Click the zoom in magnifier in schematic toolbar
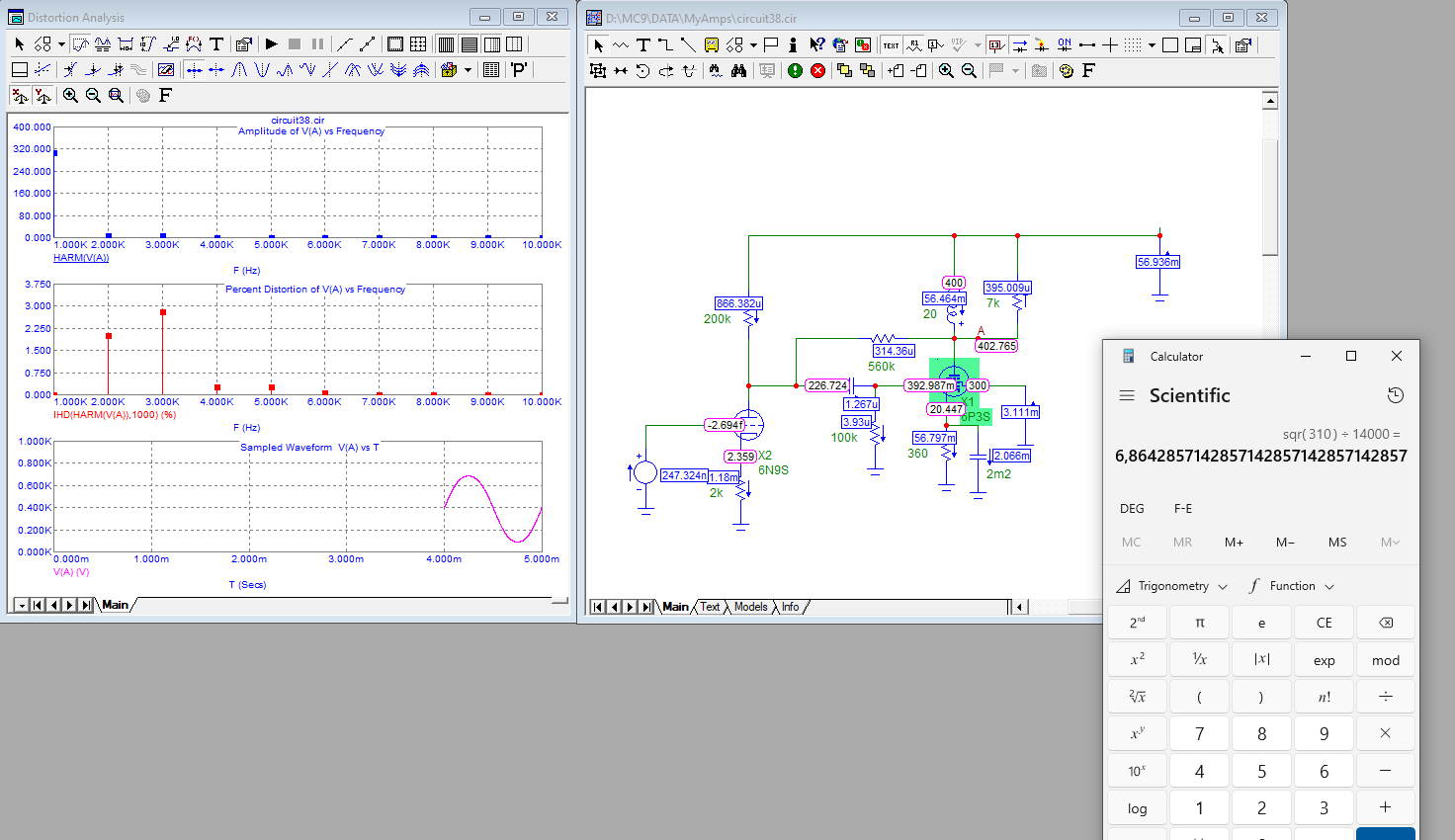Viewport: 1455px width, 840px height. click(x=946, y=71)
